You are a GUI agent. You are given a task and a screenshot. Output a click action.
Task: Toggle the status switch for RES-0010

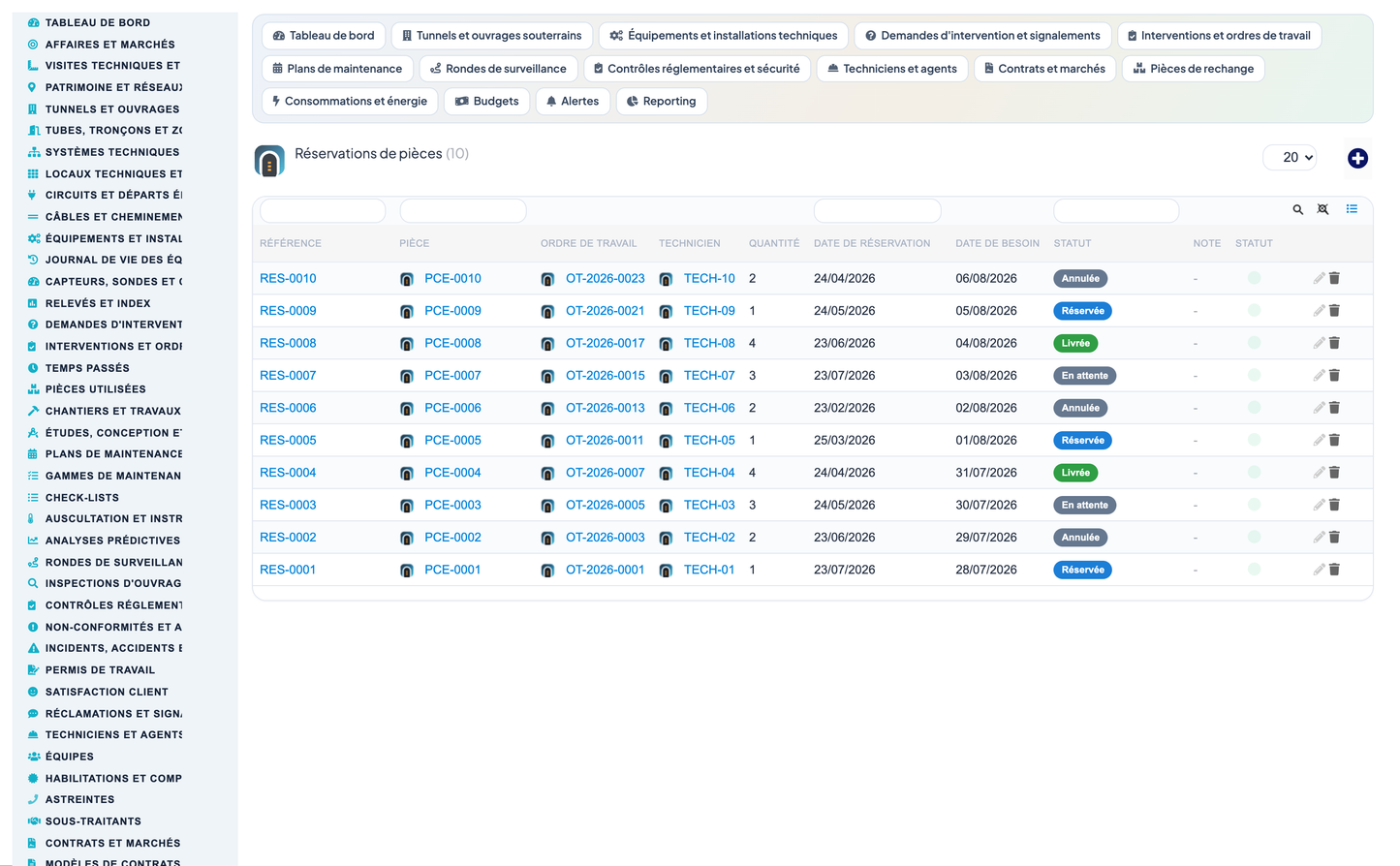pyautogui.click(x=1254, y=278)
